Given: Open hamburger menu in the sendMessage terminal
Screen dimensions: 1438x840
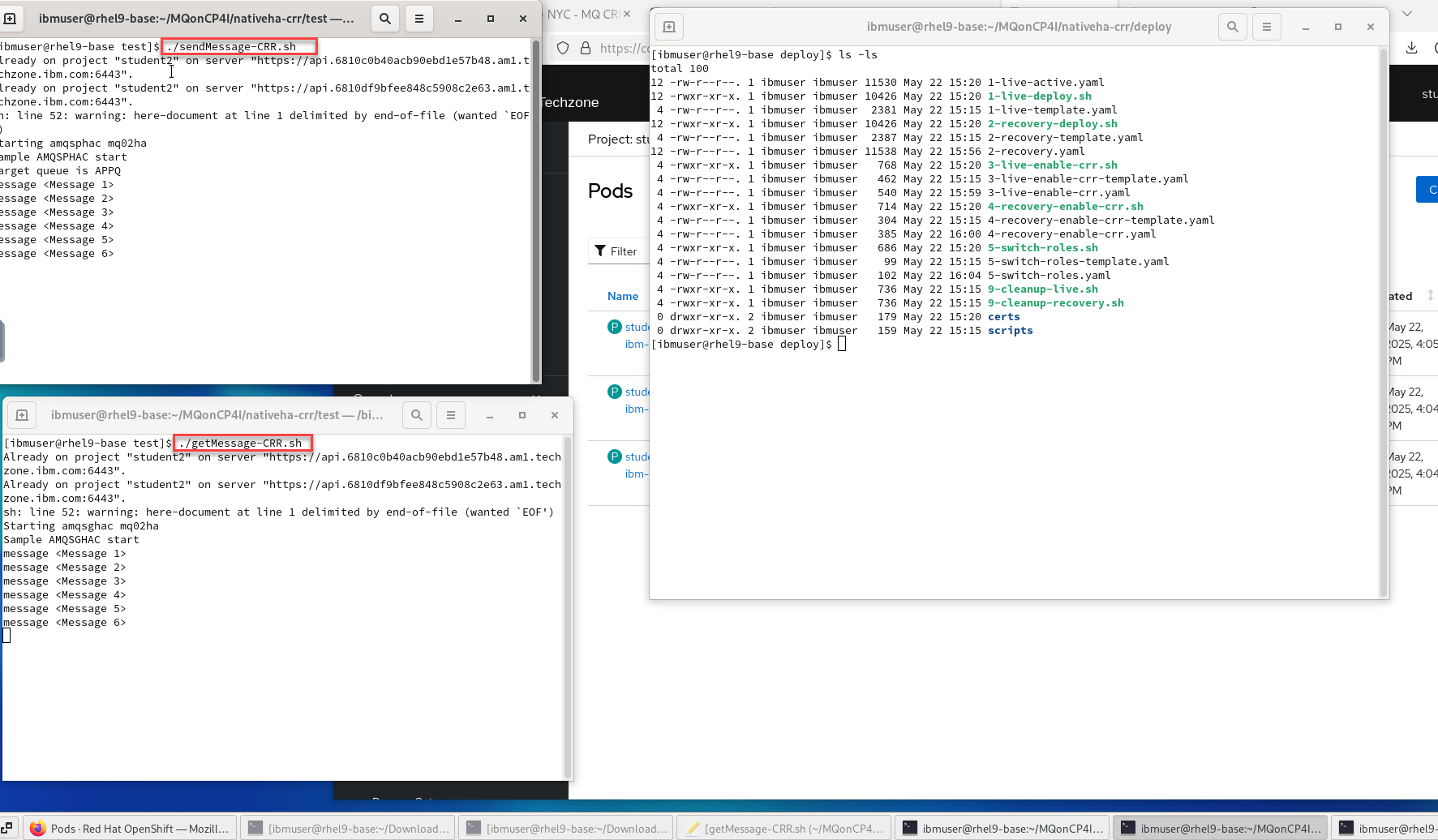Looking at the screenshot, I should 419,19.
